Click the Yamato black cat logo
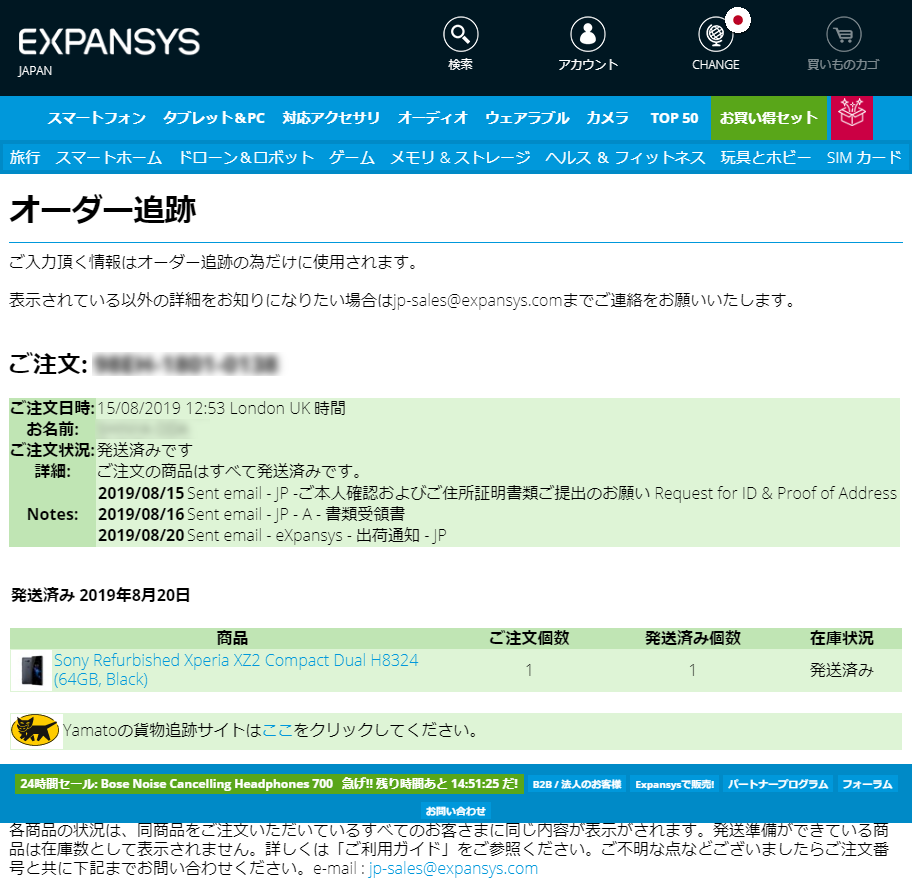 35,730
